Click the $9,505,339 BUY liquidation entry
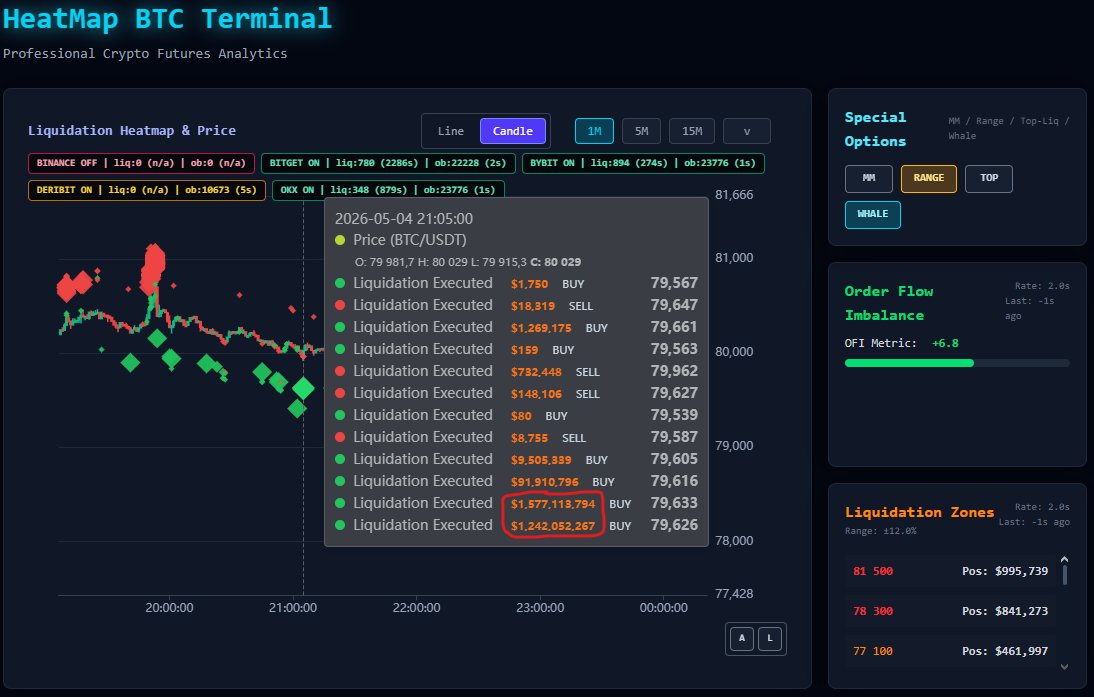This screenshot has height=697, width=1094. (x=516, y=460)
